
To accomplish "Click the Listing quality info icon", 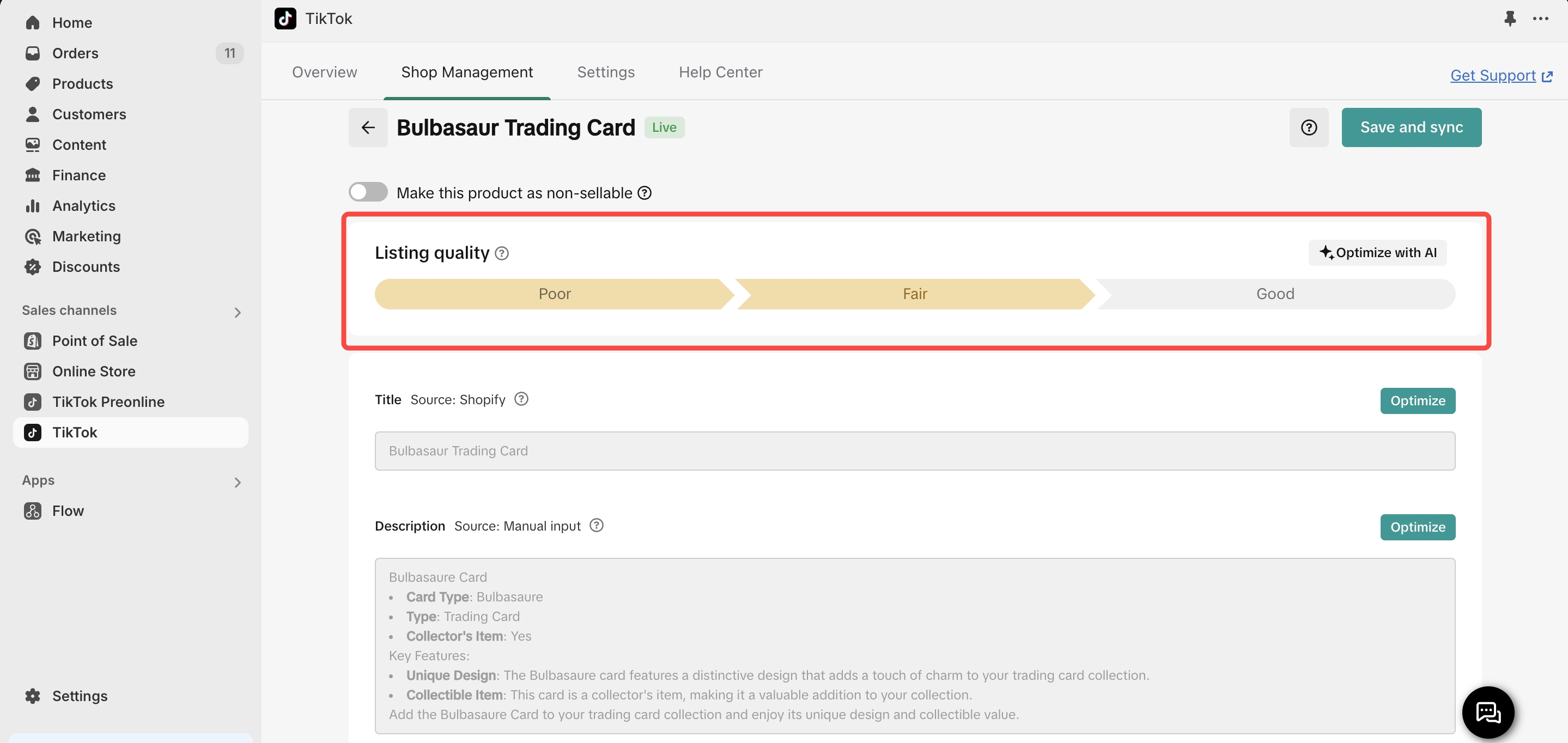I will click(502, 253).
